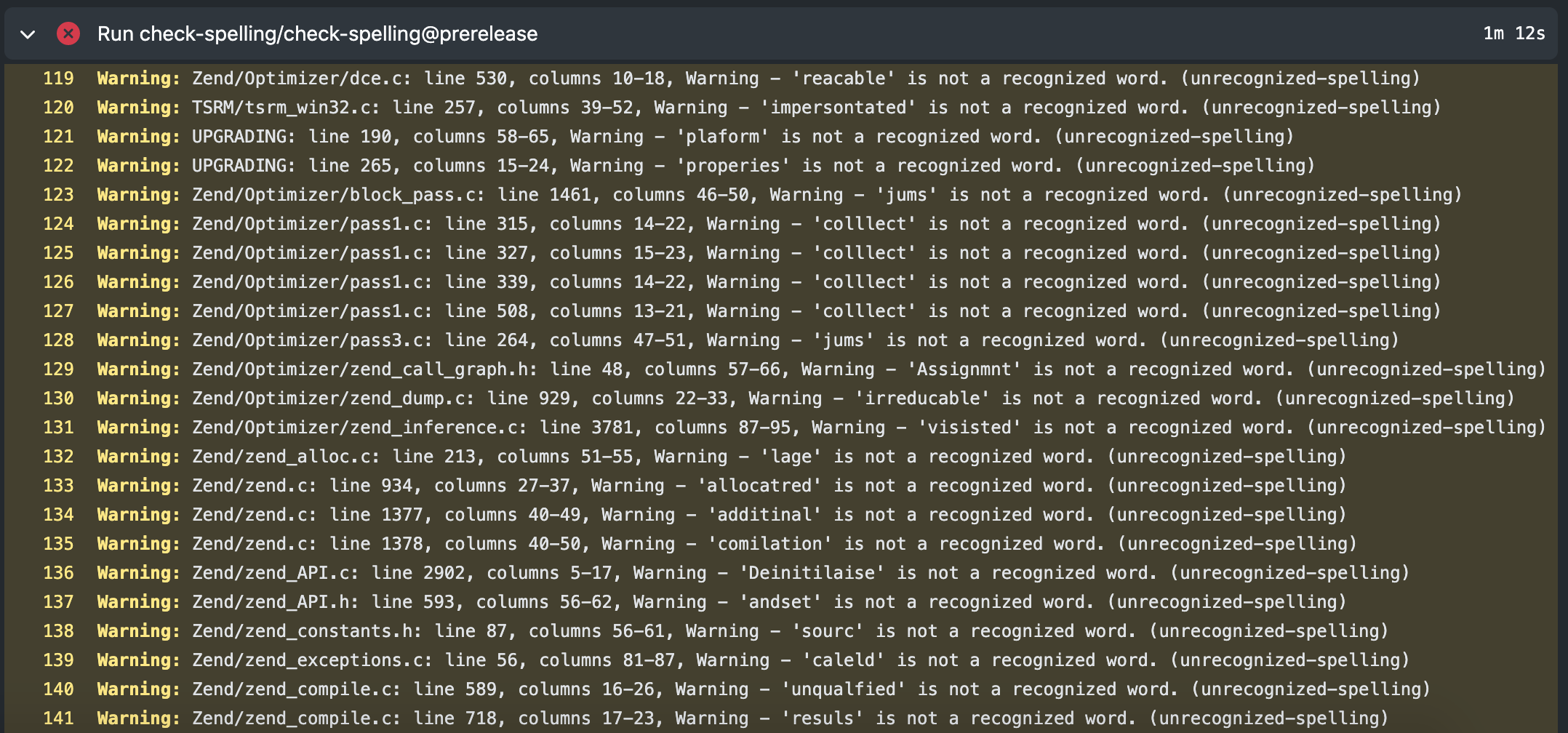Select the warning about 'reacable' in dce.c
The height and width of the screenshot is (733, 1568).
tap(727, 78)
